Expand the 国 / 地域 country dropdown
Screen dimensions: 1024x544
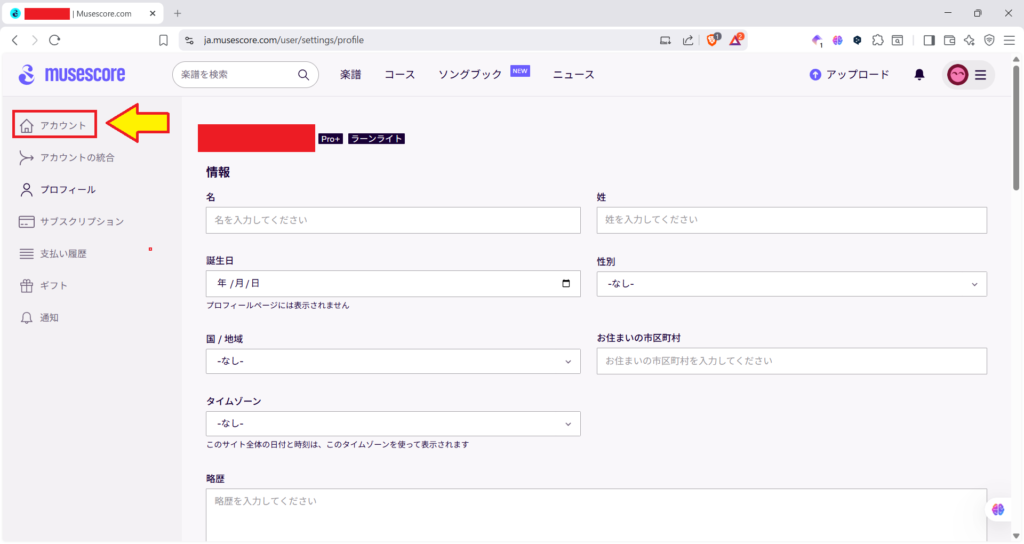(x=393, y=361)
